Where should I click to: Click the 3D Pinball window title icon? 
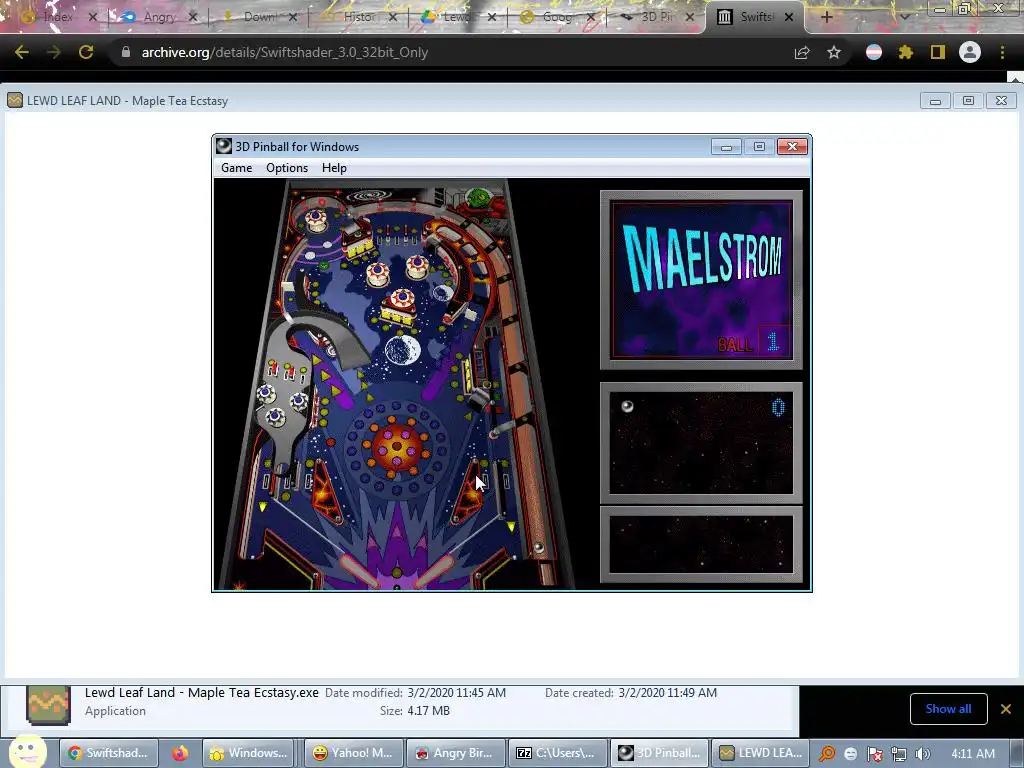(x=224, y=146)
